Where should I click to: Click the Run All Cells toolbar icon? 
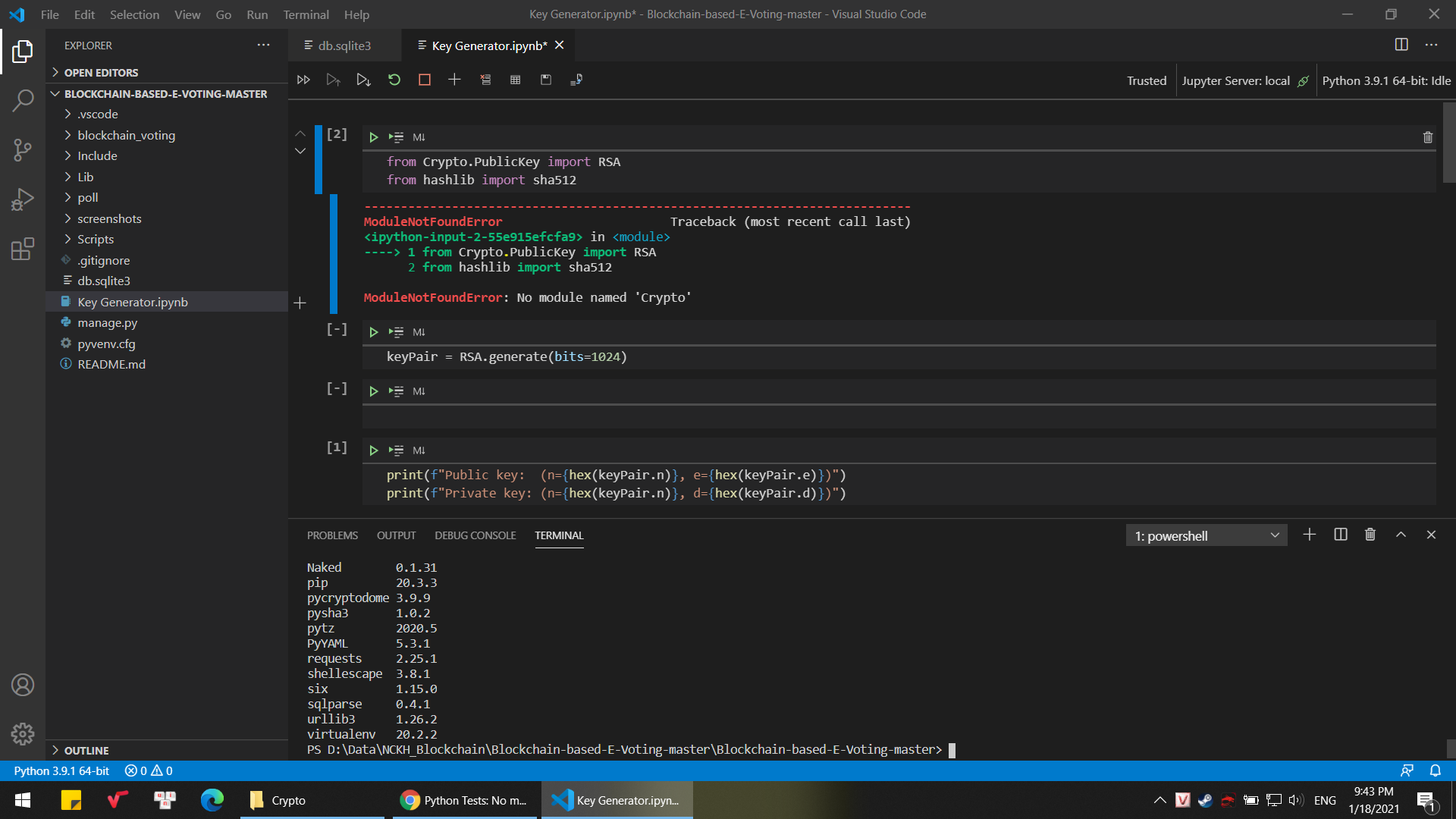[x=303, y=79]
